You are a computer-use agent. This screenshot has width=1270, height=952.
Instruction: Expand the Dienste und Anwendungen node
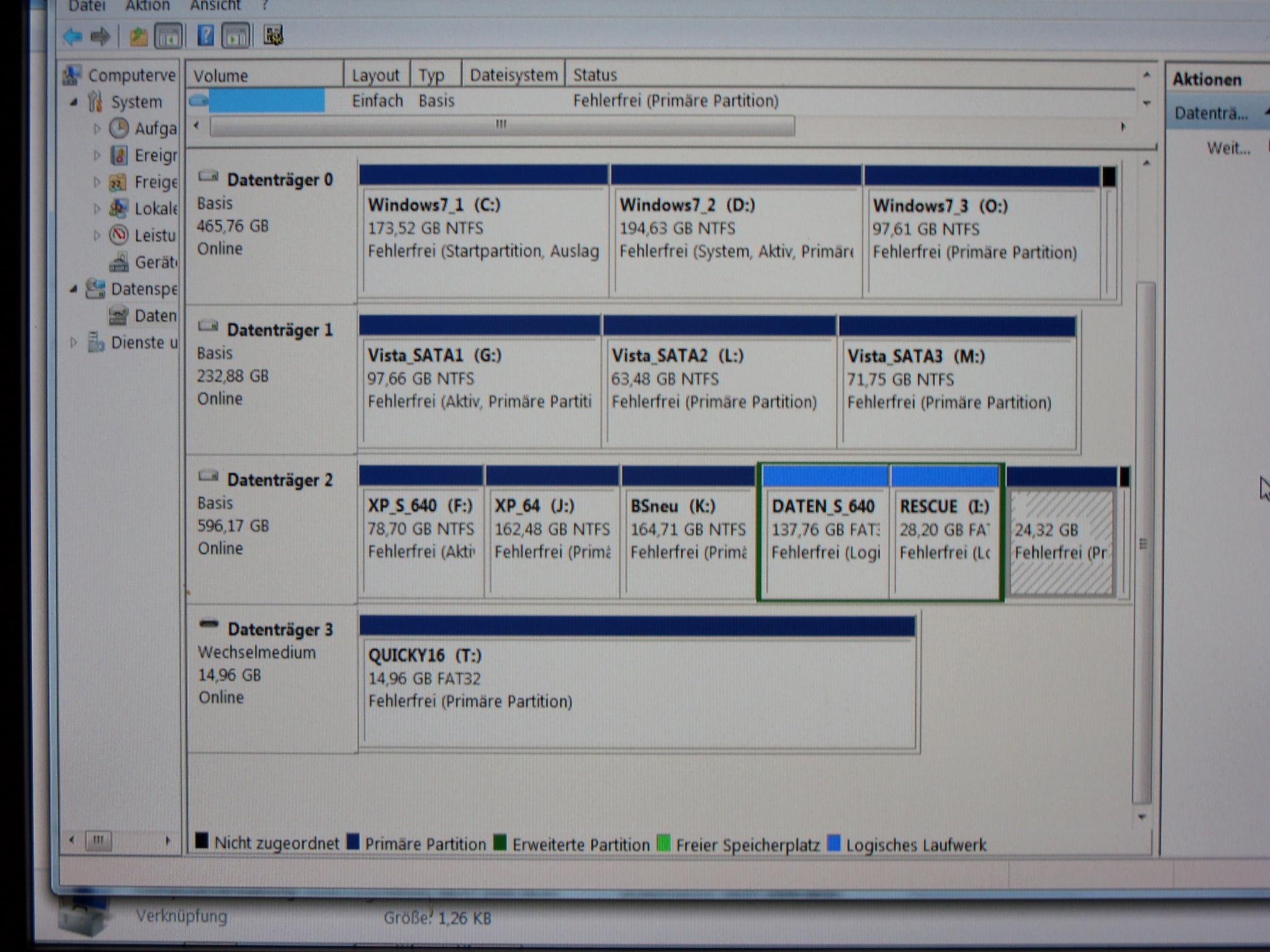pos(74,342)
